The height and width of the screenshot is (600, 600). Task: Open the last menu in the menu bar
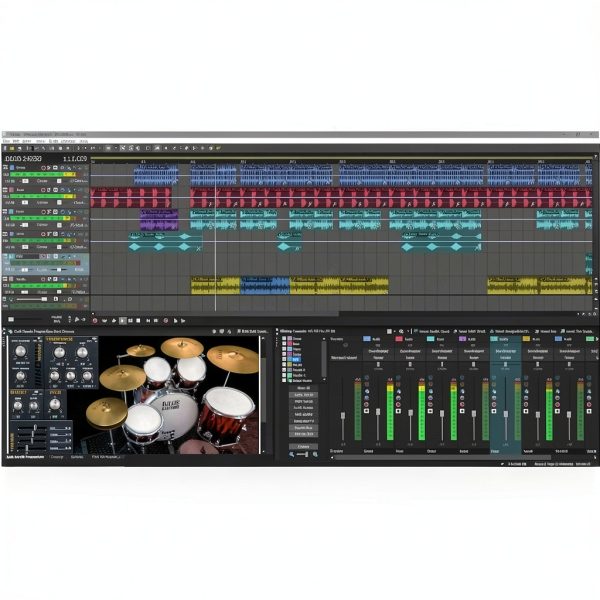pyautogui.click(x=83, y=141)
